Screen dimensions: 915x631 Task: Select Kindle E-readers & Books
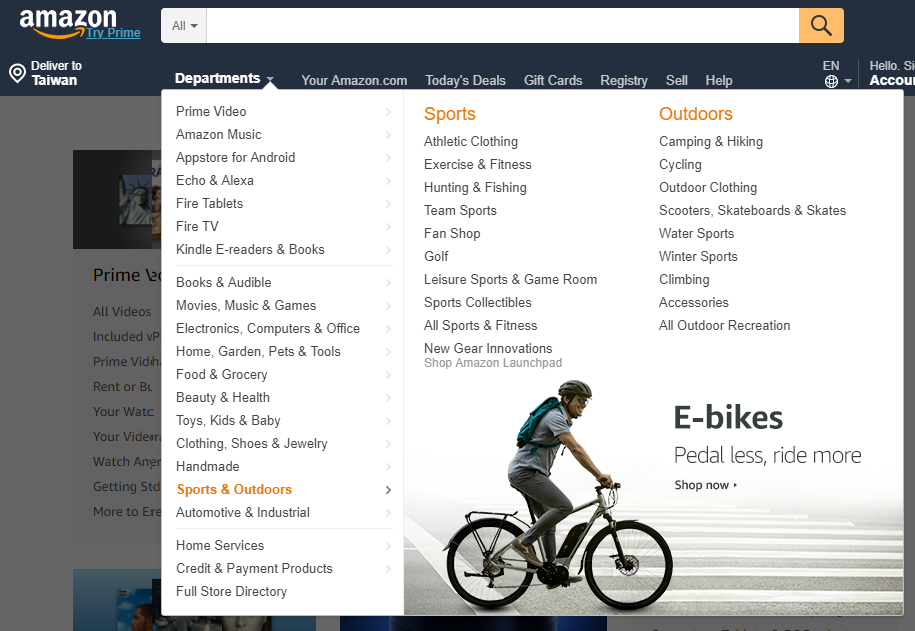coord(250,250)
